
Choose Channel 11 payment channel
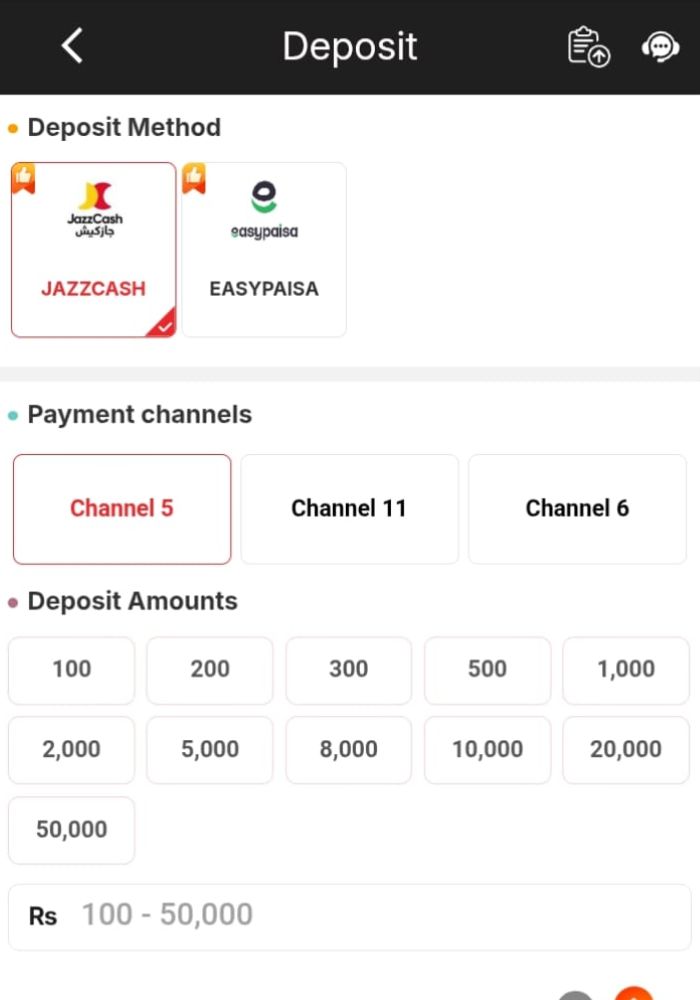coord(349,509)
